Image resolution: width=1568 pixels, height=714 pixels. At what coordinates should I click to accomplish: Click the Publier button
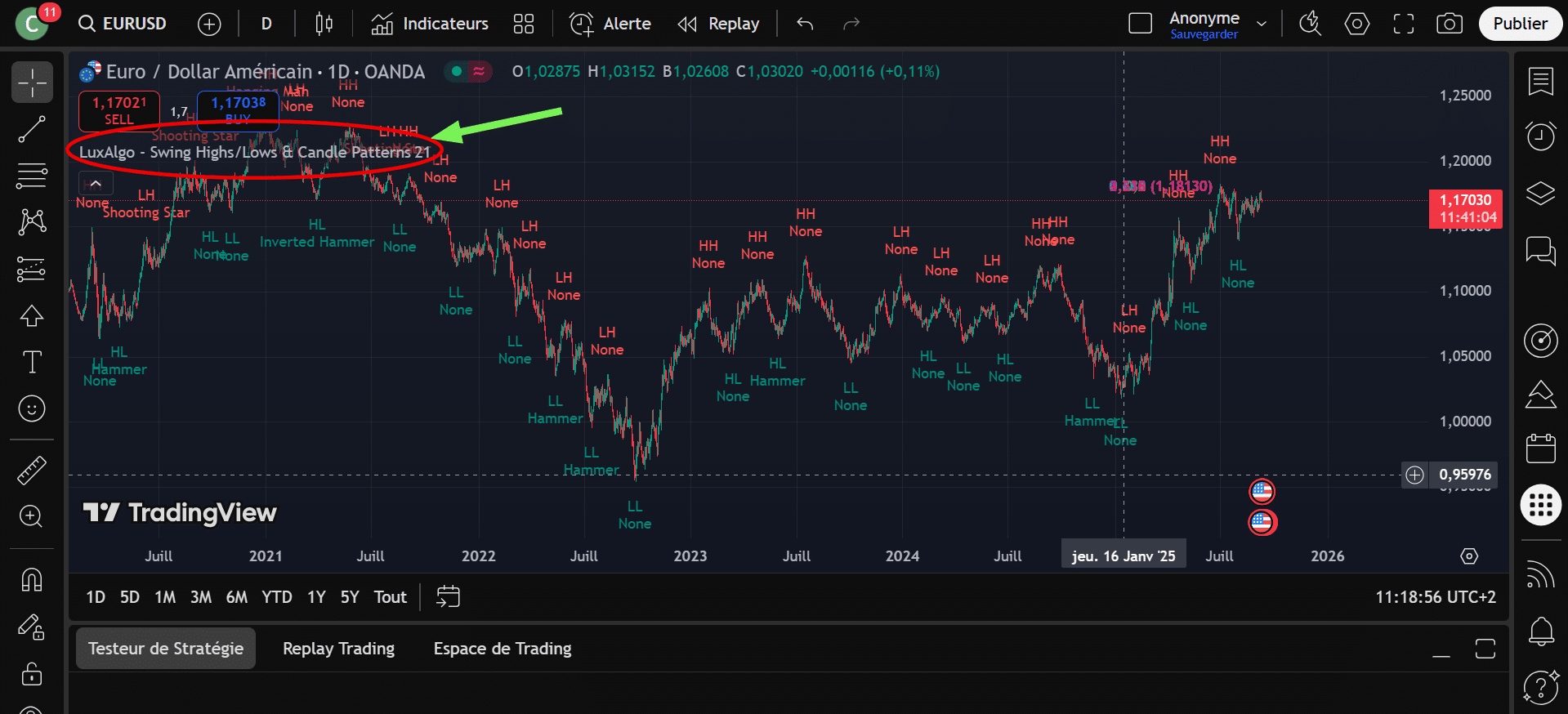[1519, 24]
